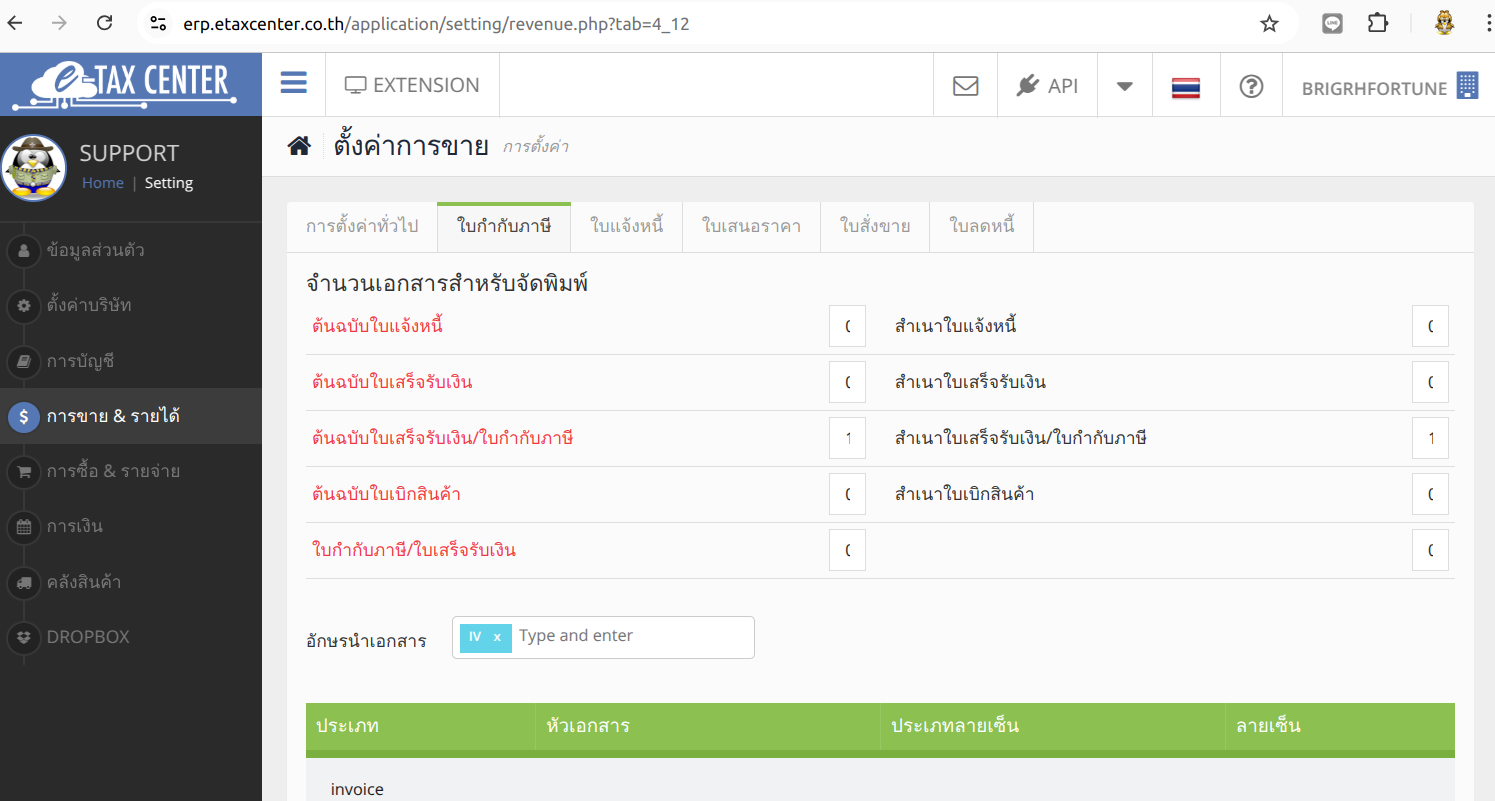Open ตั้งค่าบริษัท in the sidebar
The height and width of the screenshot is (801, 1495).
tap(131, 305)
